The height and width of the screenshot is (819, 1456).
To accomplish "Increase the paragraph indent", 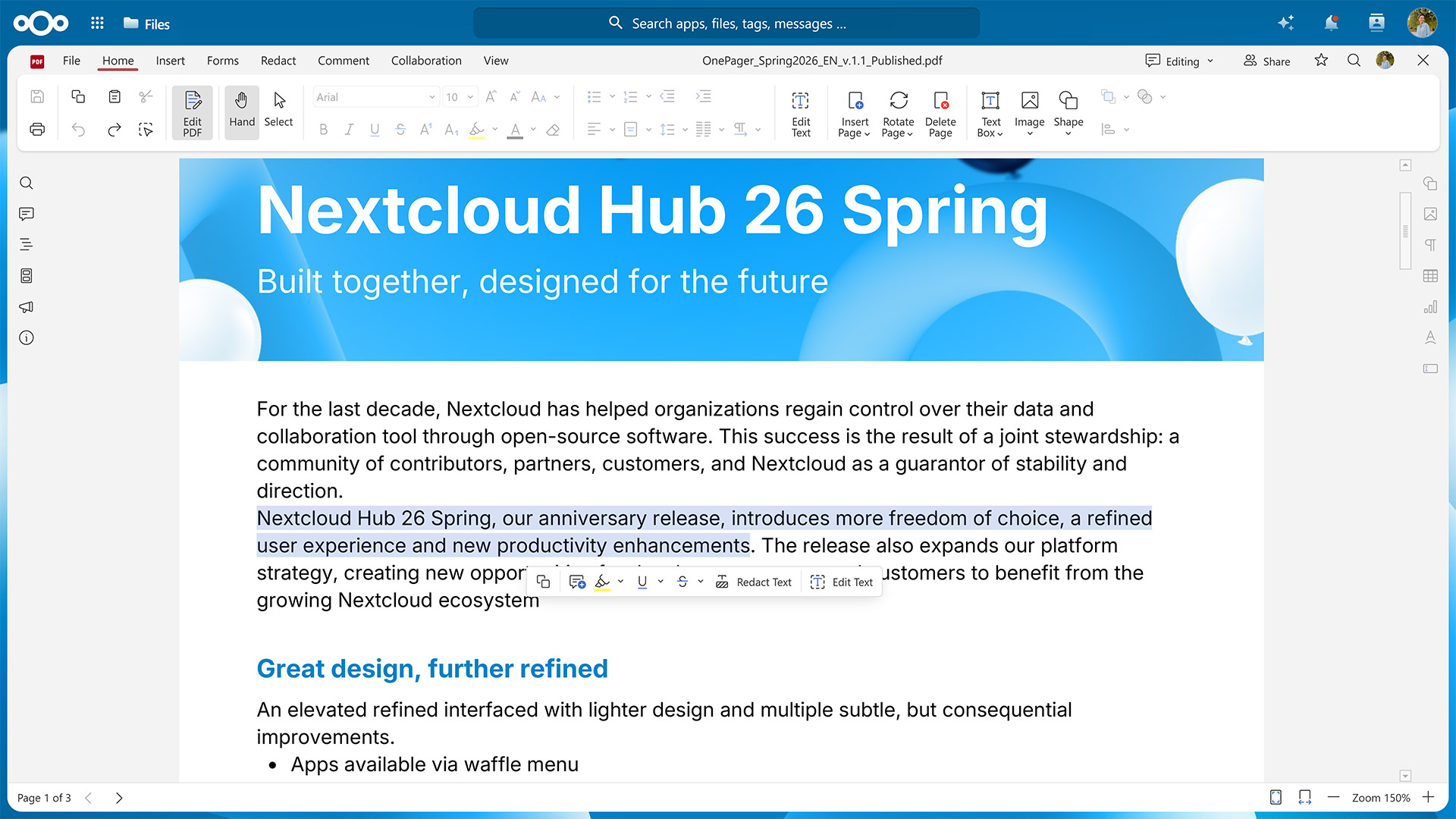I will pyautogui.click(x=704, y=96).
